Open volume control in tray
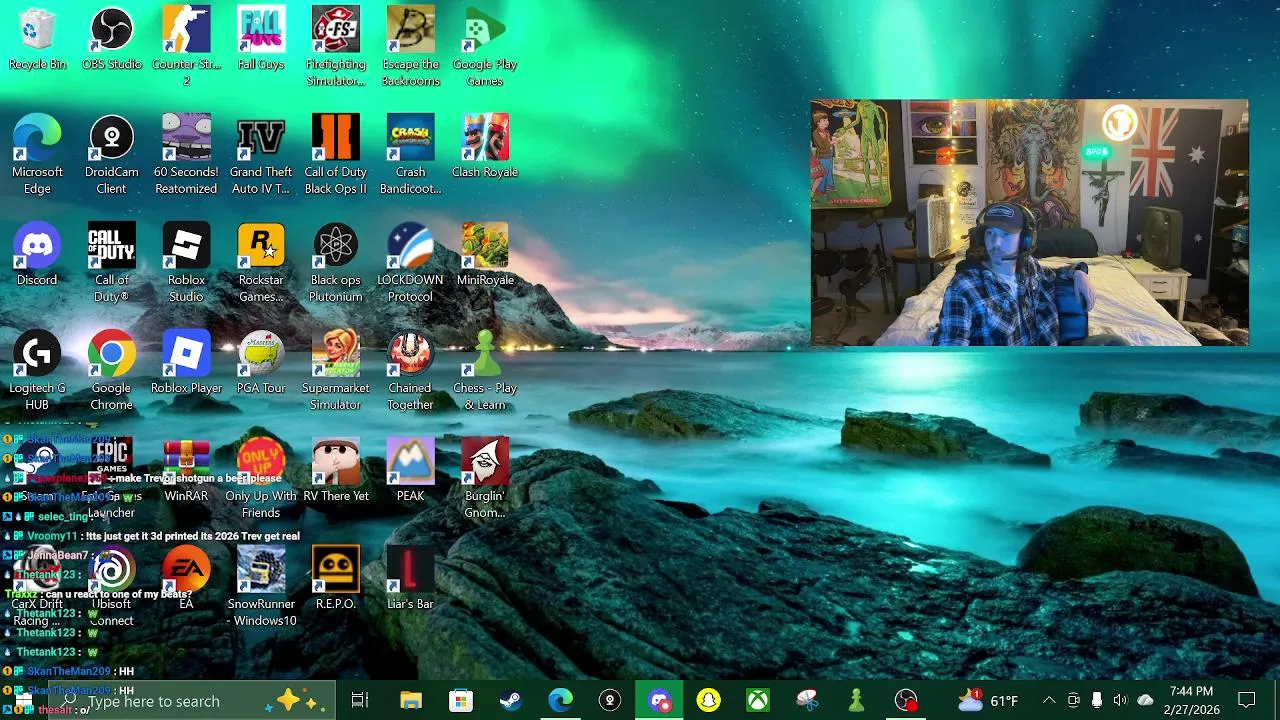 click(x=1120, y=701)
